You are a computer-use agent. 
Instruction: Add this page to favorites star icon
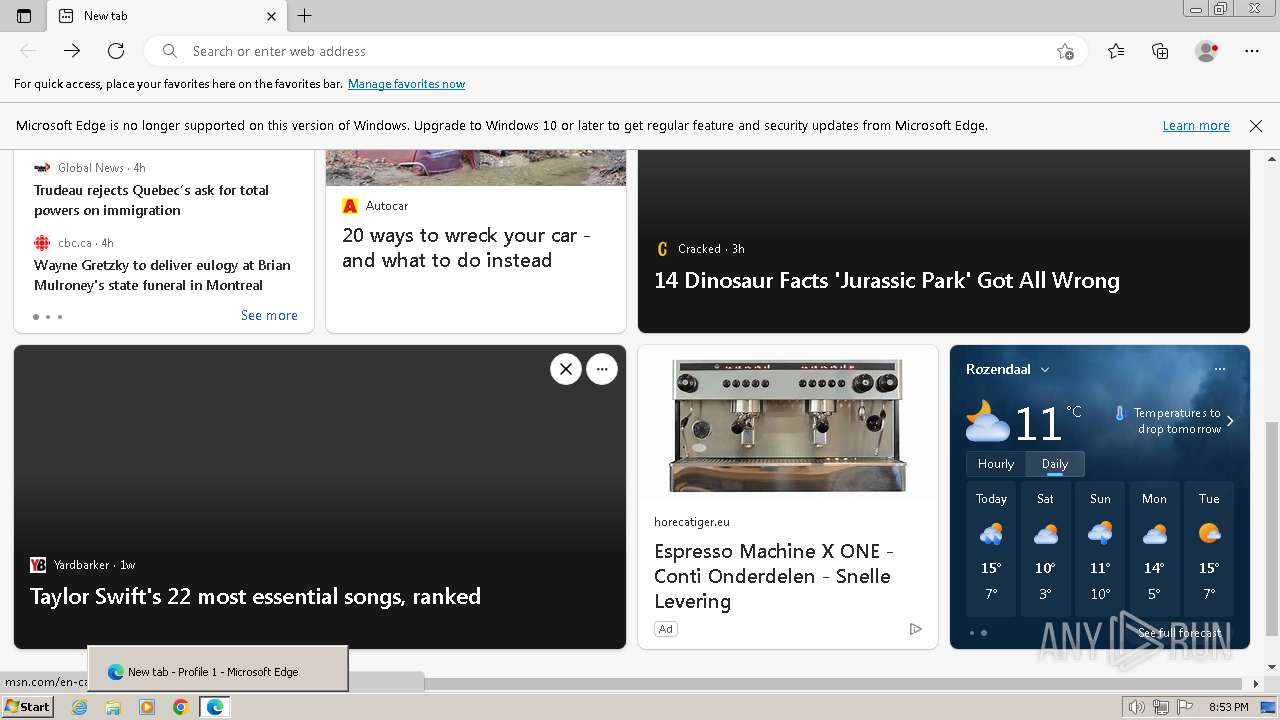(x=1065, y=51)
